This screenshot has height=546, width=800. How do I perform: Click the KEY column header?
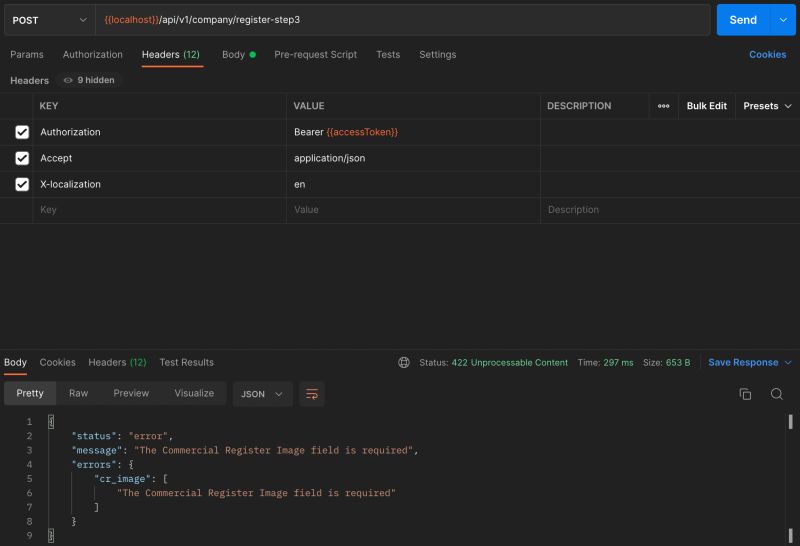point(49,106)
